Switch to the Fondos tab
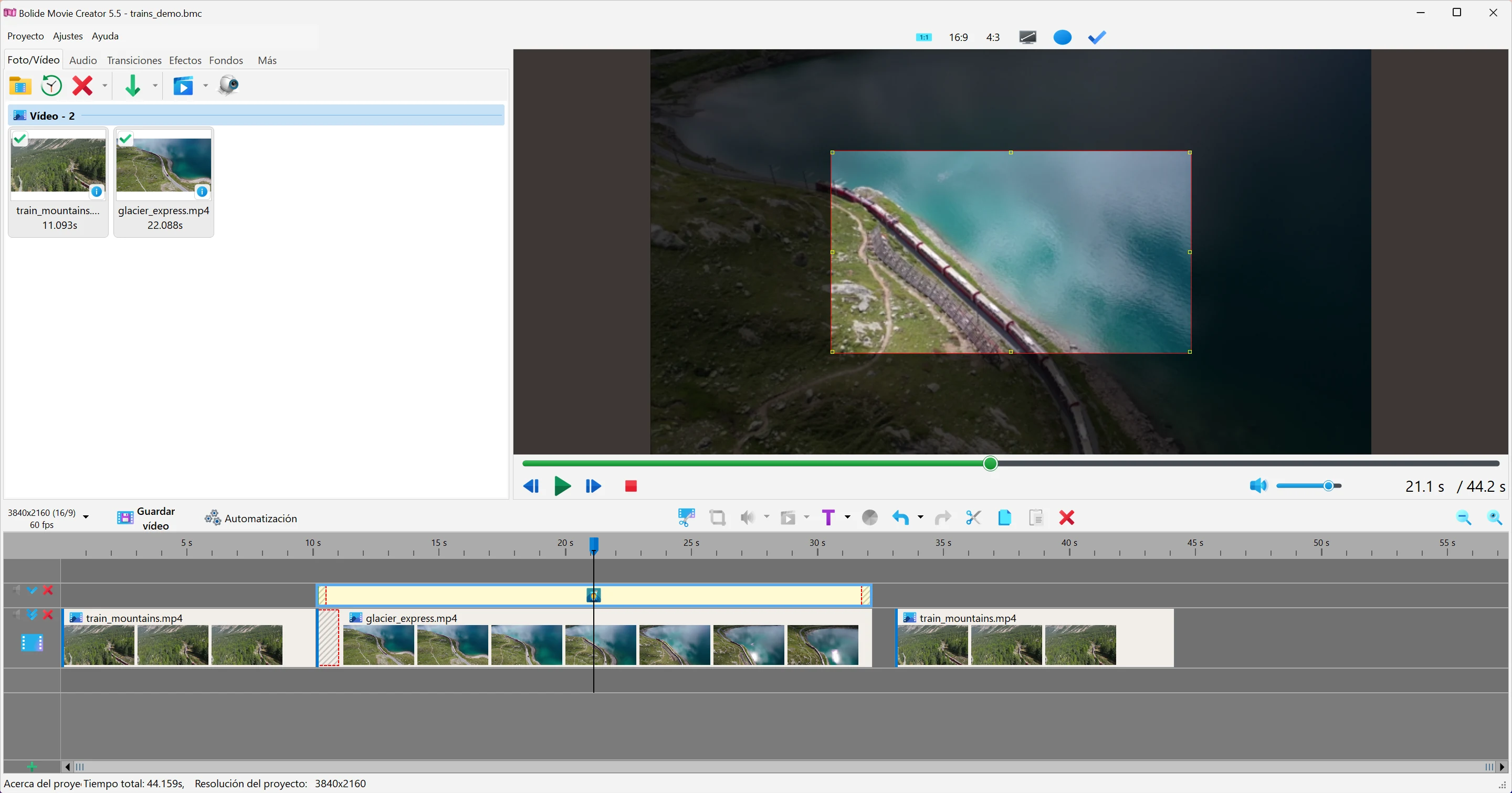Screen dimensions: 1512x793 (x=226, y=60)
